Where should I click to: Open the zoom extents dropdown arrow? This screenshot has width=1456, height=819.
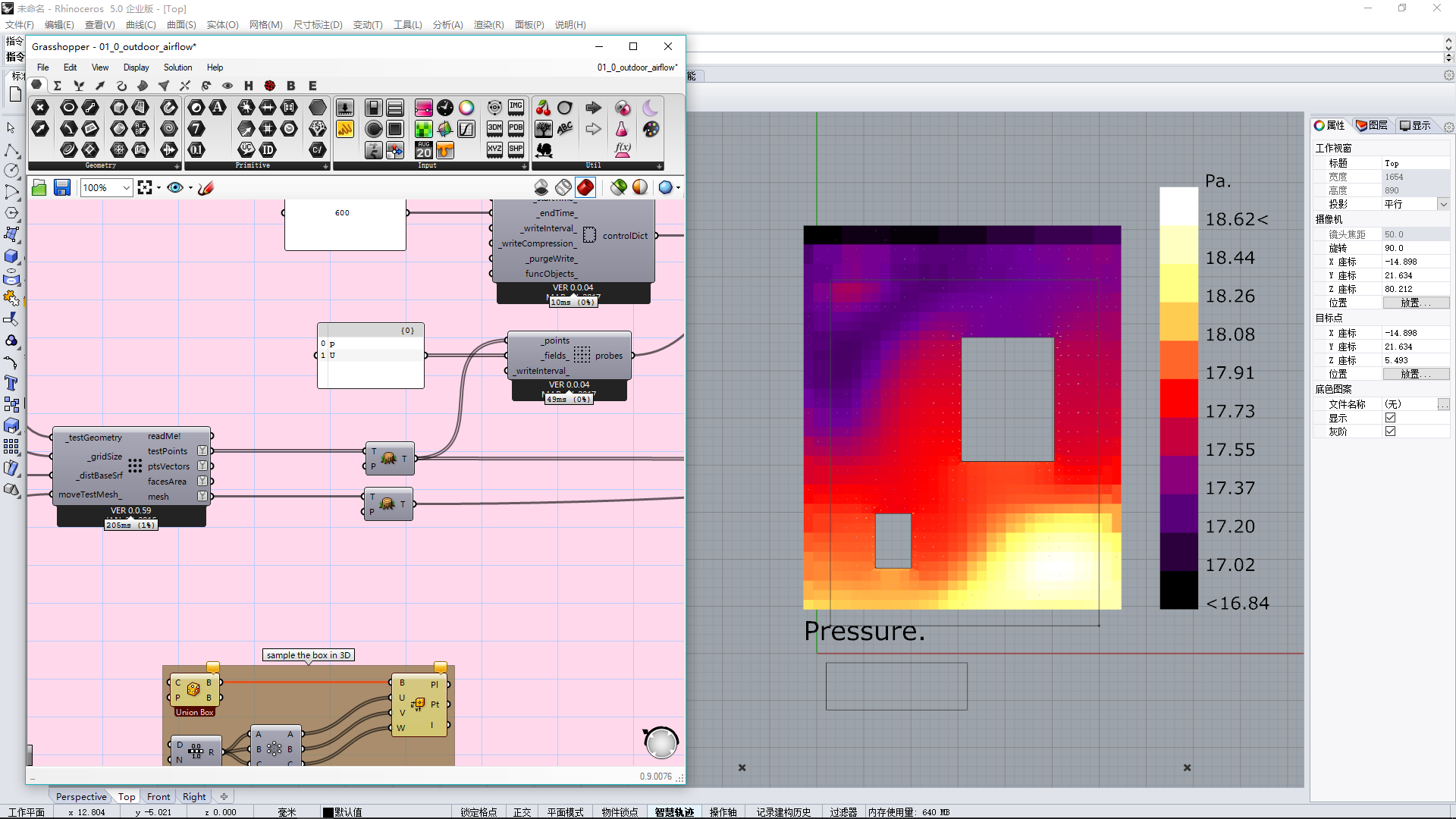coord(158,188)
